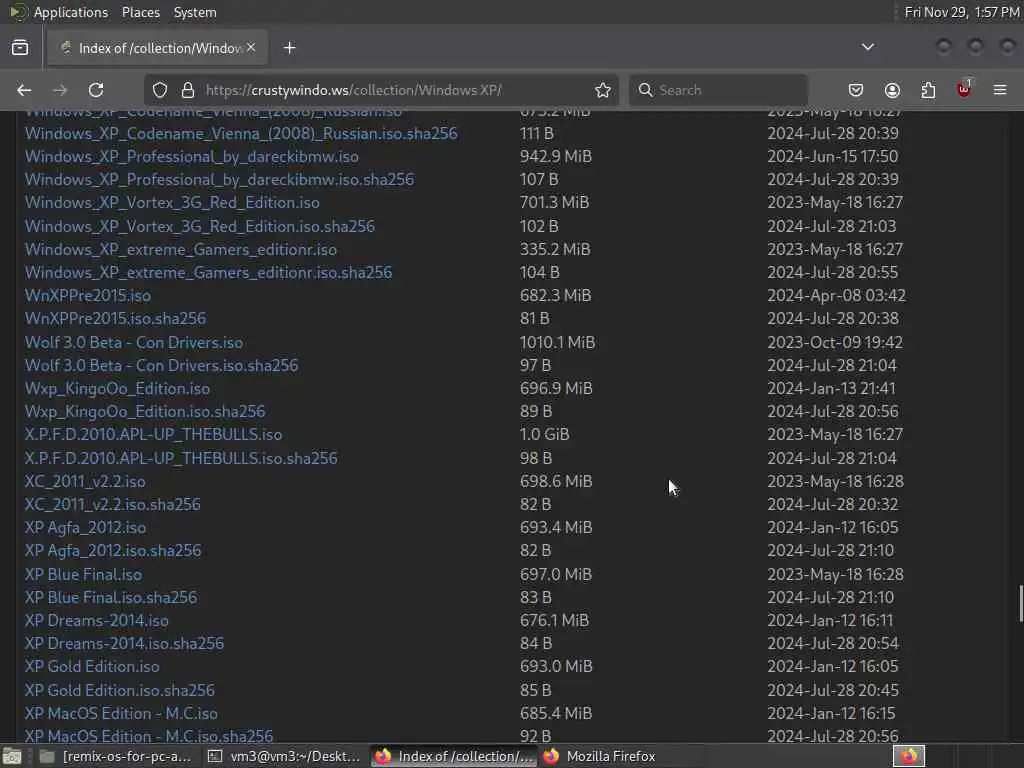Click the 942.9 MiB size value
This screenshot has width=1024, height=768.
[556, 156]
